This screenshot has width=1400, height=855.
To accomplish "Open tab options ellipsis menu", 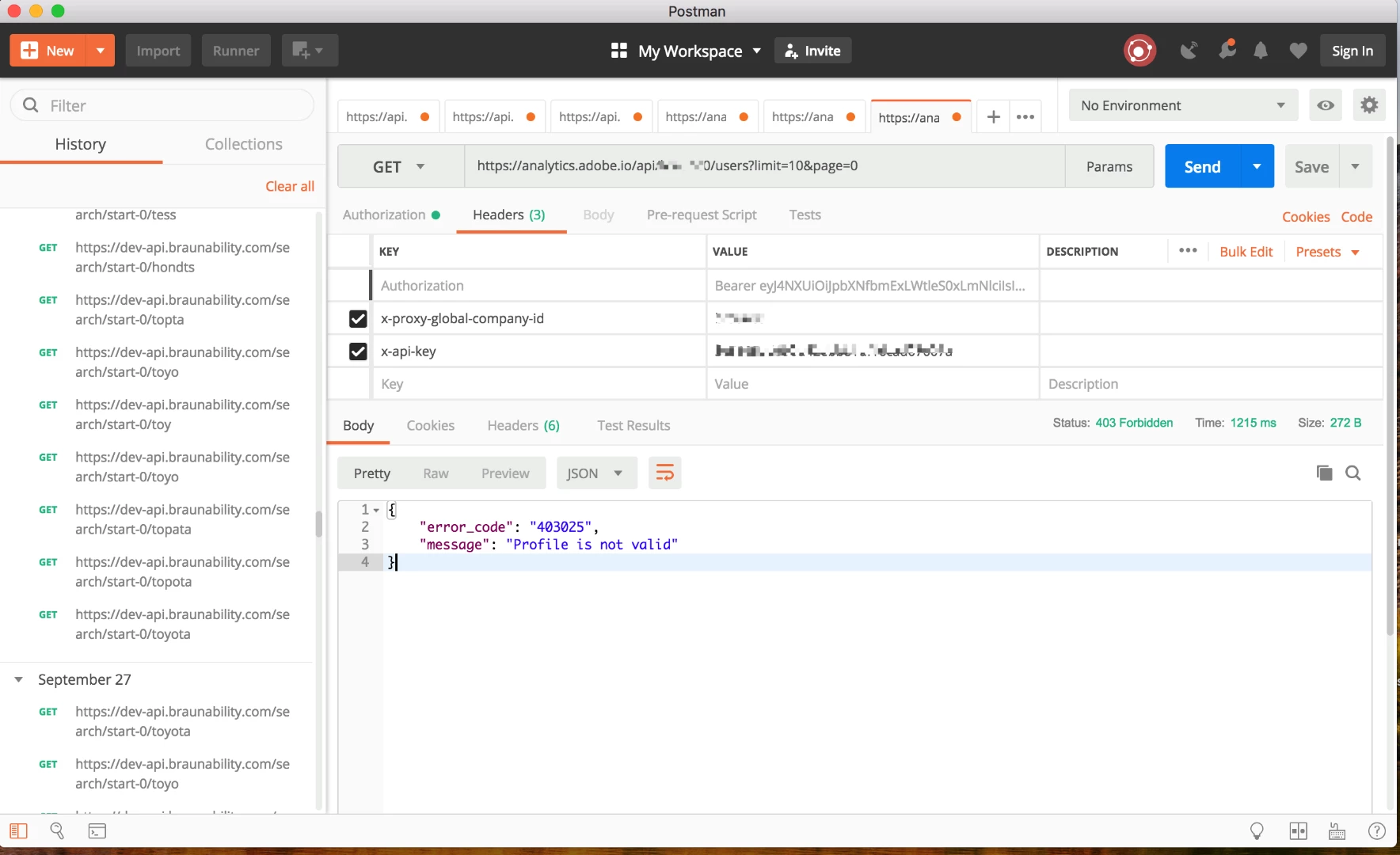I will coord(1025,117).
